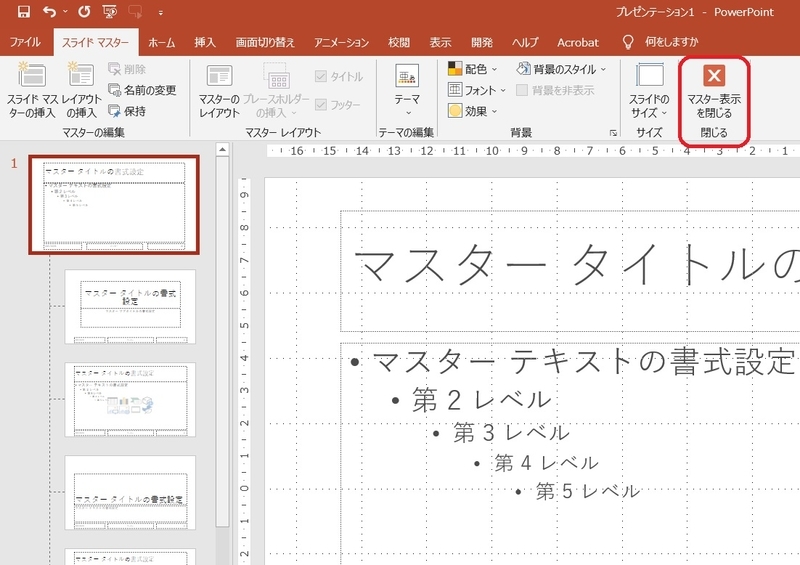Click the Save icon in title bar

24,12
